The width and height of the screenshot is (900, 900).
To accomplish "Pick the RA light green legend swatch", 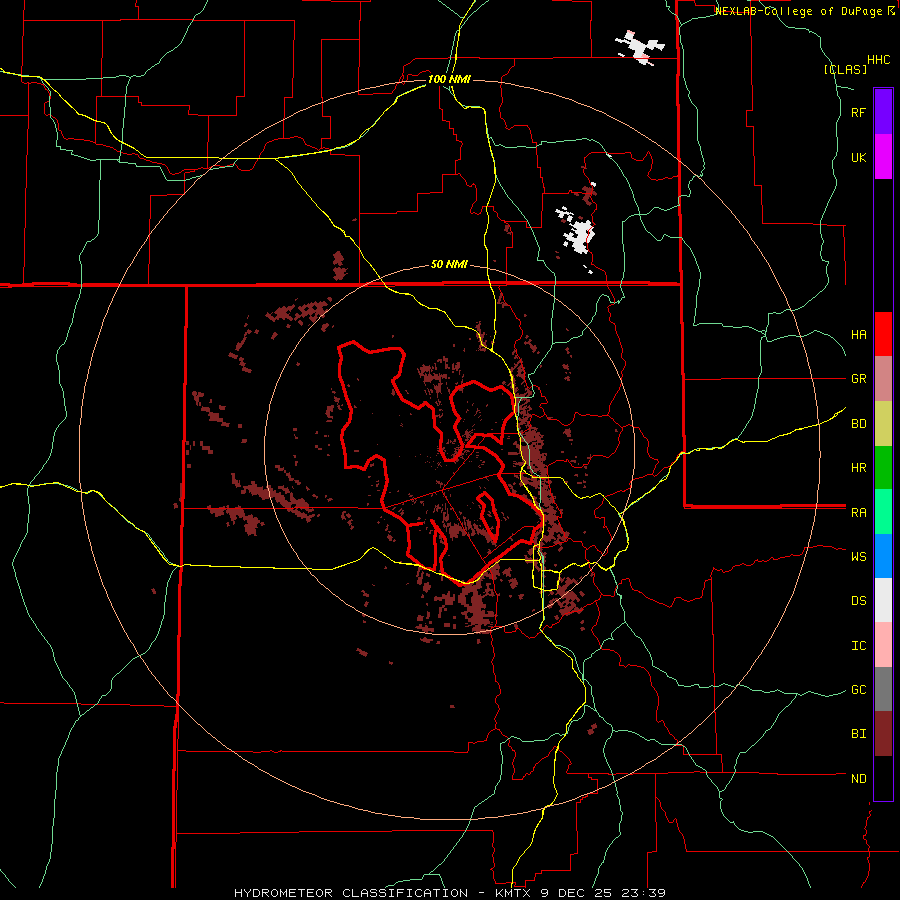I will tap(883, 512).
